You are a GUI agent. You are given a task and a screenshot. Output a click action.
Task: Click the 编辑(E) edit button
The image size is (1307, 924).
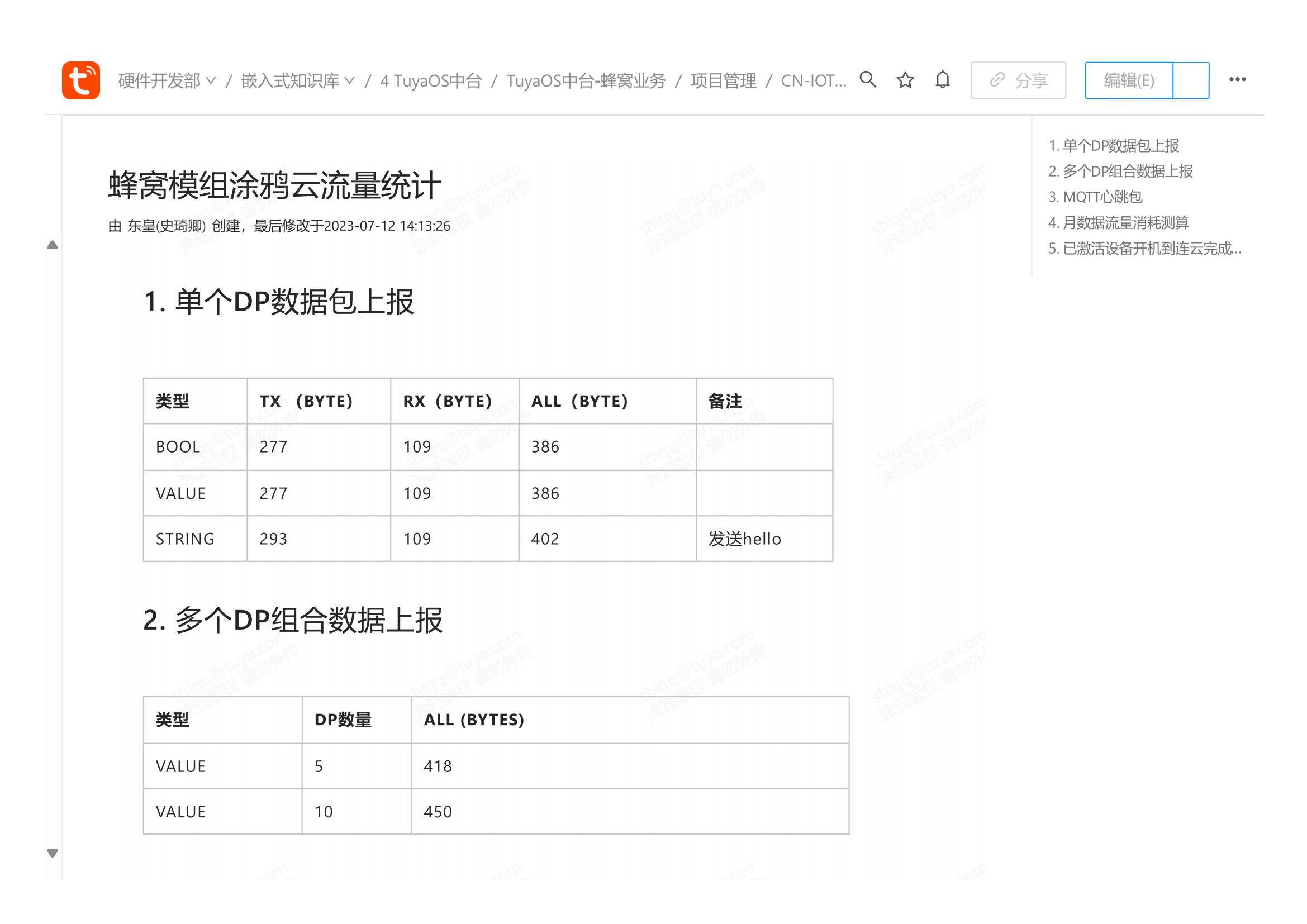1129,80
